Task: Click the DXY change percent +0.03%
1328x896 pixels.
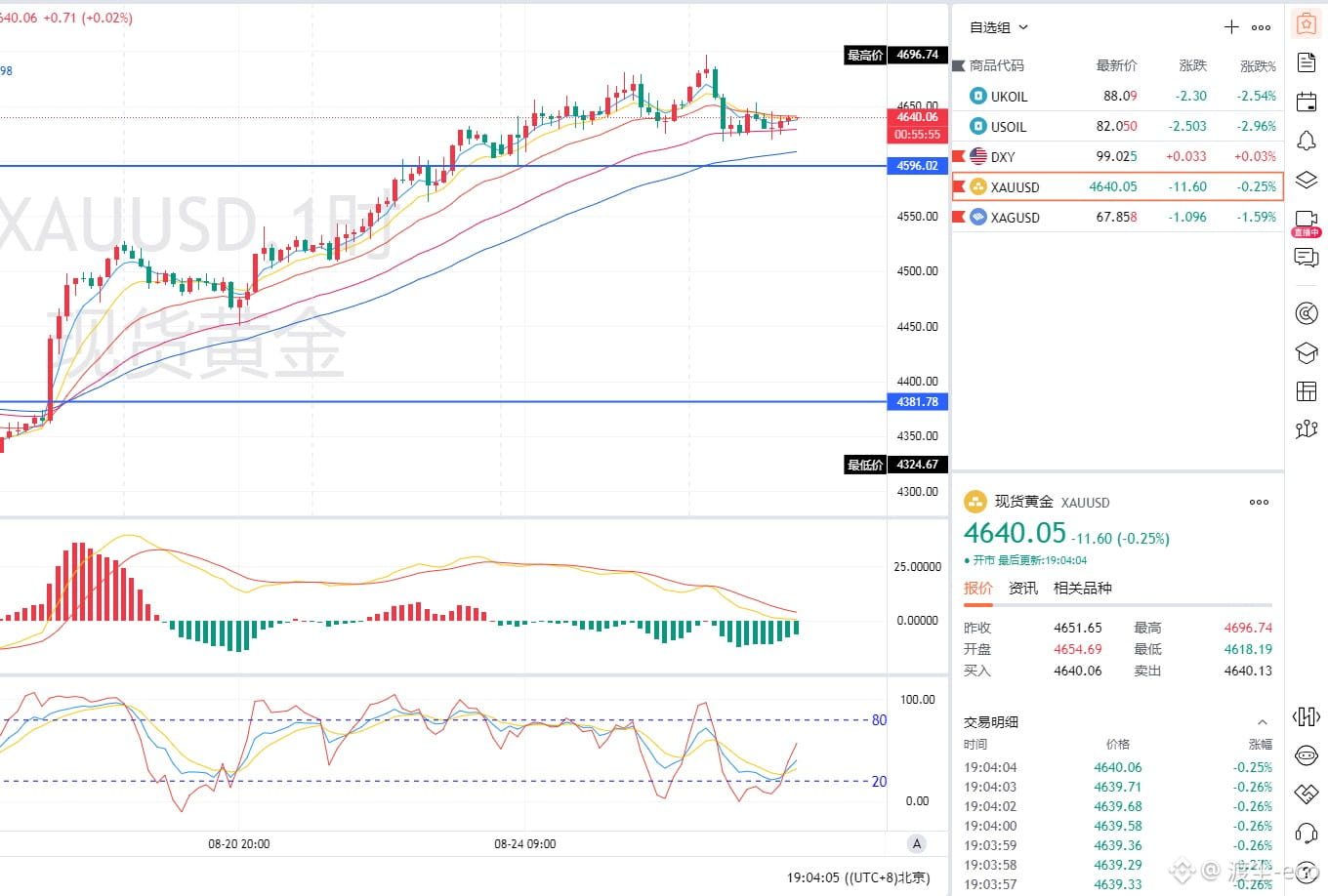Action: pos(1255,156)
